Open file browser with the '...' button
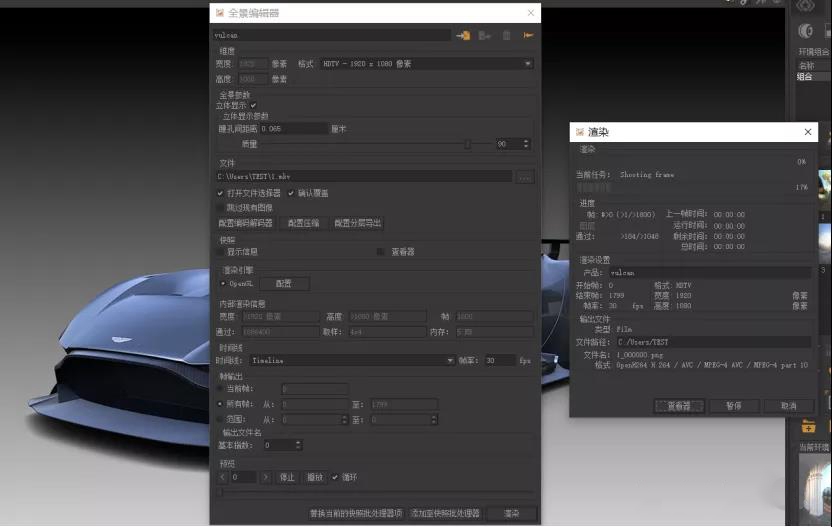This screenshot has width=832, height=527. click(x=525, y=177)
